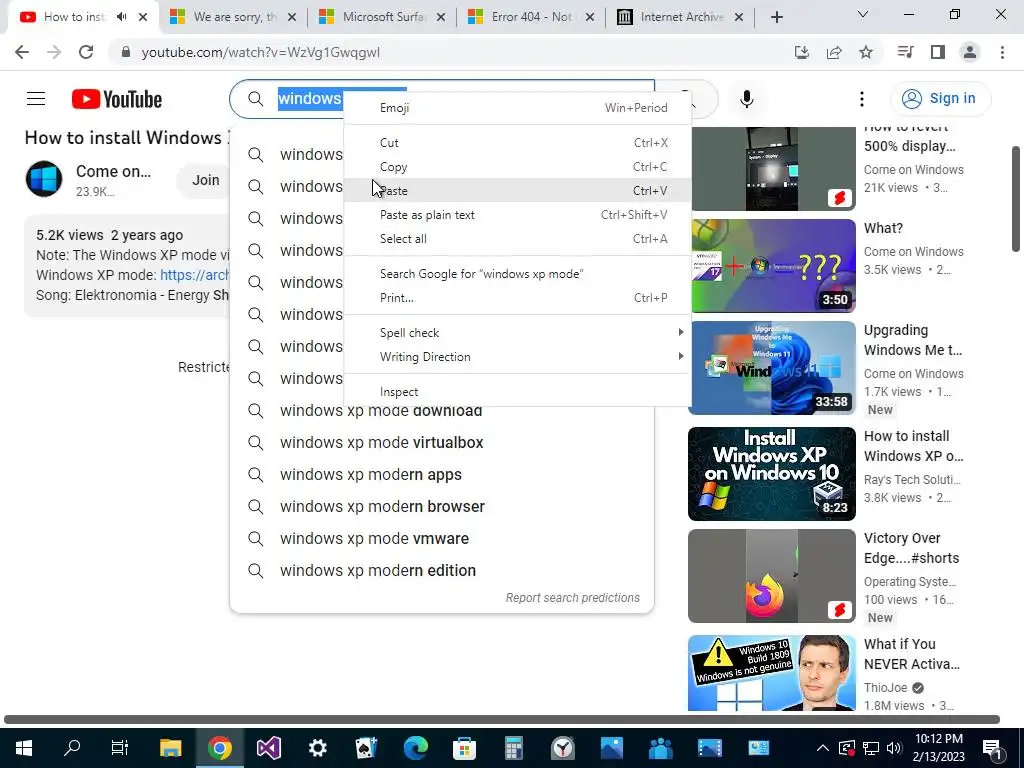1024x768 pixels.
Task: Open Microsoft Edge from the taskbar
Action: pyautogui.click(x=415, y=748)
